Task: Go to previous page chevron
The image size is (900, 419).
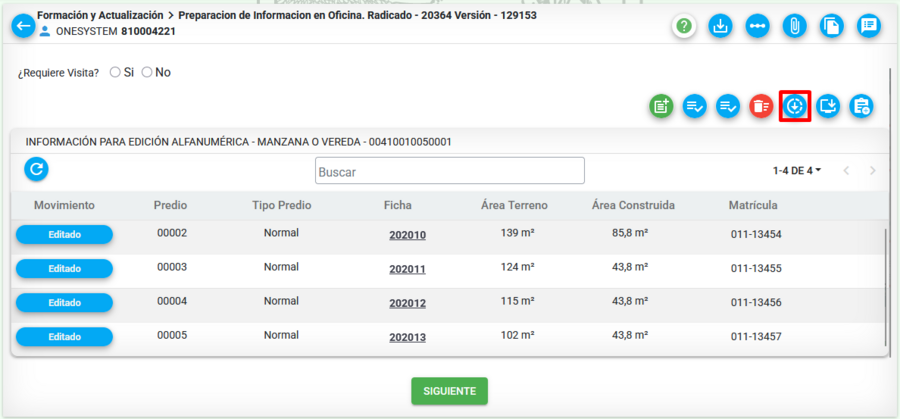Action: (x=846, y=170)
